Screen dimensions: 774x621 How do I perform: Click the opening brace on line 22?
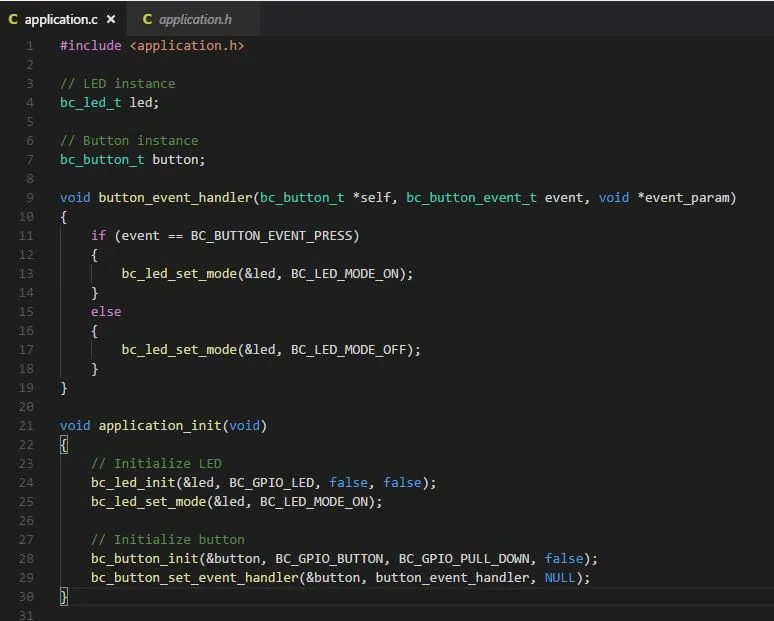(64, 445)
